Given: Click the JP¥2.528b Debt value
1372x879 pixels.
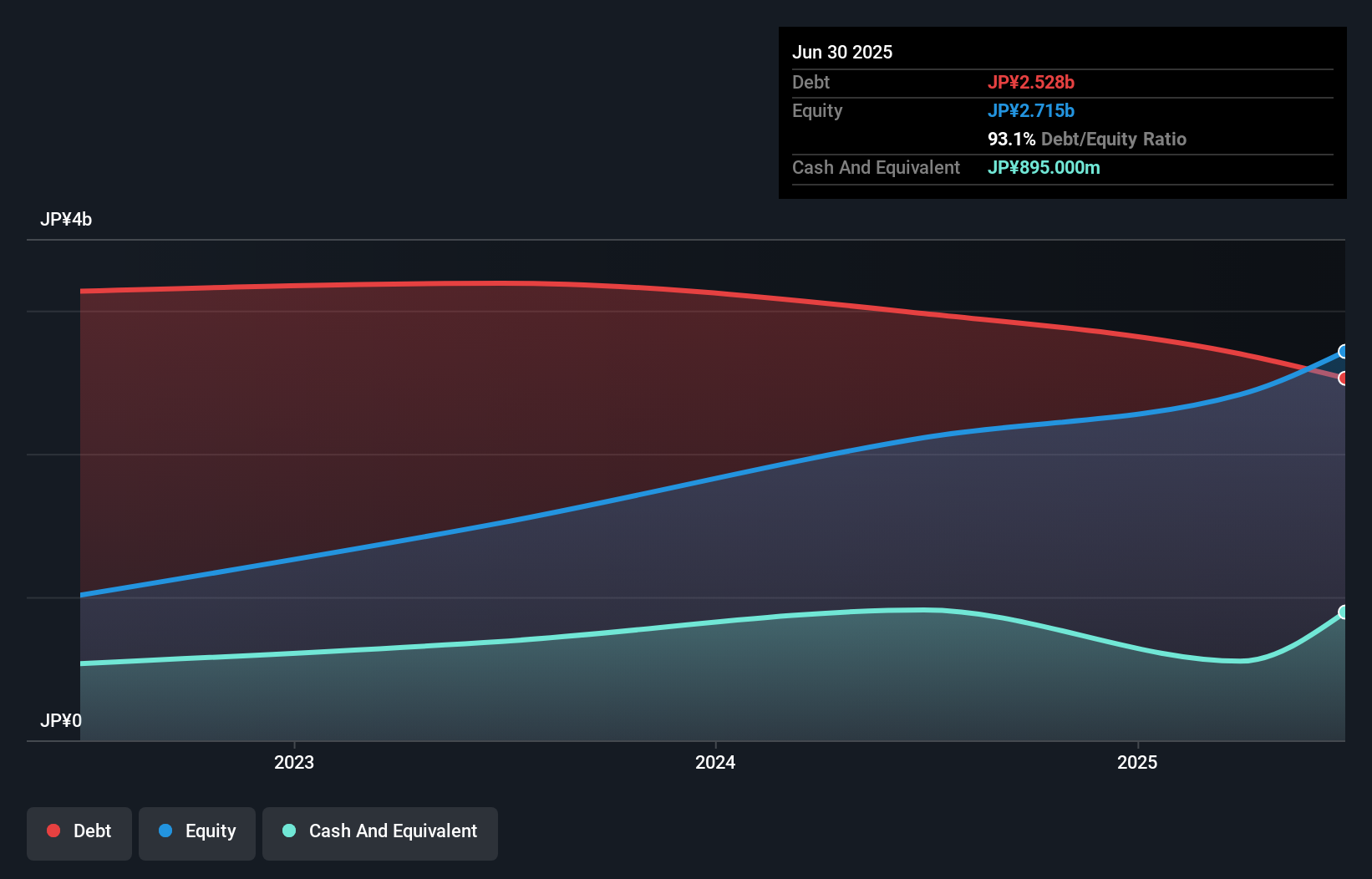Looking at the screenshot, I should (x=1032, y=82).
